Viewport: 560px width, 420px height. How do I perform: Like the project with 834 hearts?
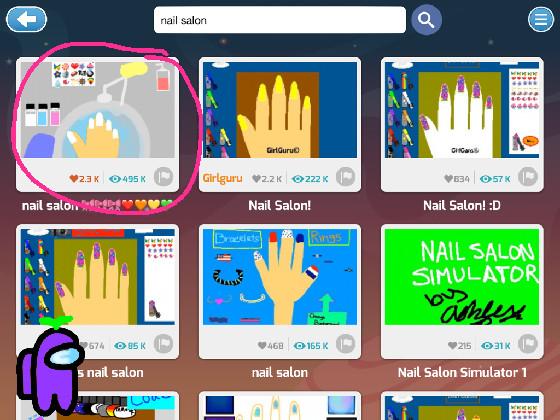[x=448, y=179]
